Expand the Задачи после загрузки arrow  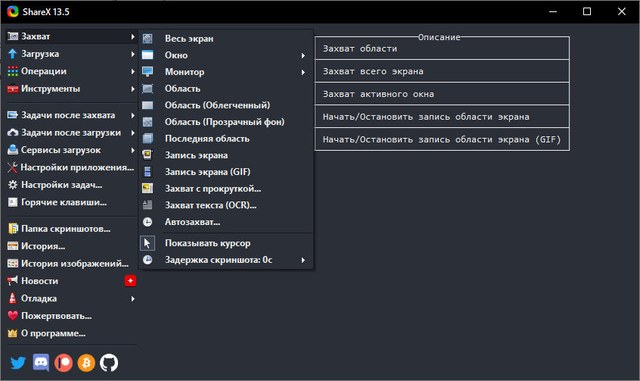coord(133,133)
